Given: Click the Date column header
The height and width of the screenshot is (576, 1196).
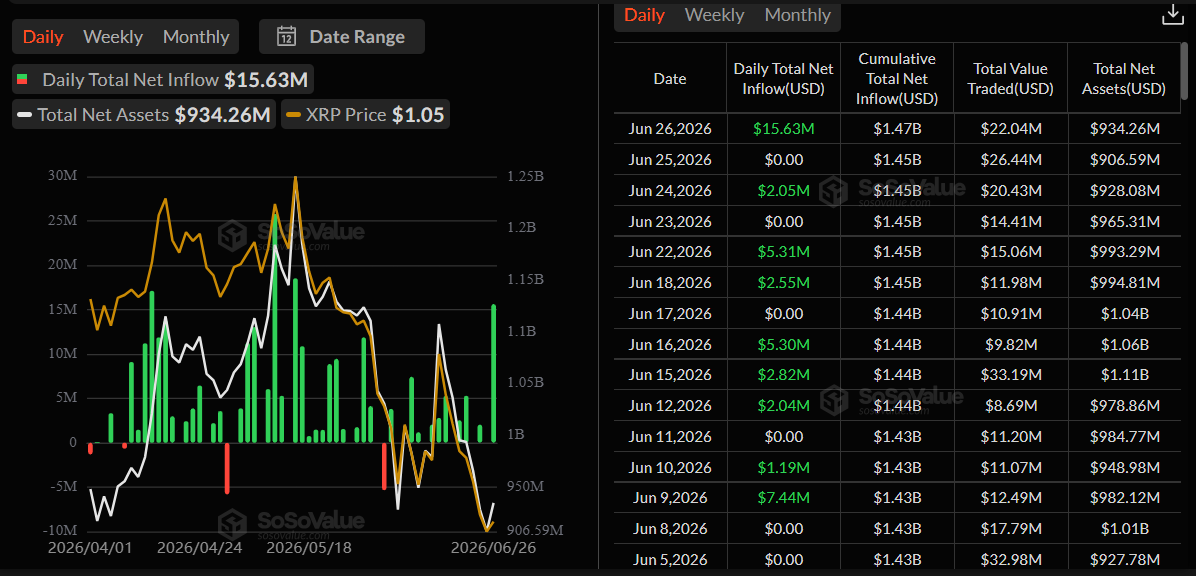Looking at the screenshot, I should [670, 79].
